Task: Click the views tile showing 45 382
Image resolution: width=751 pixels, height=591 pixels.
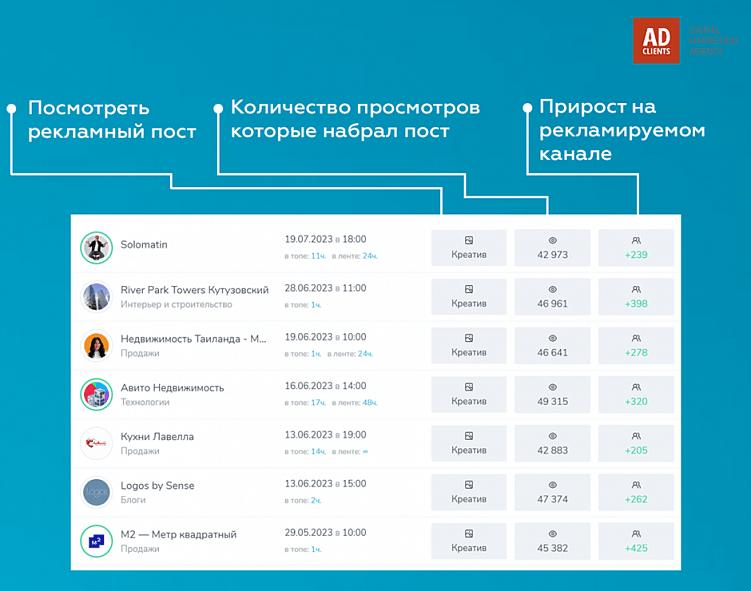Action: [x=552, y=541]
